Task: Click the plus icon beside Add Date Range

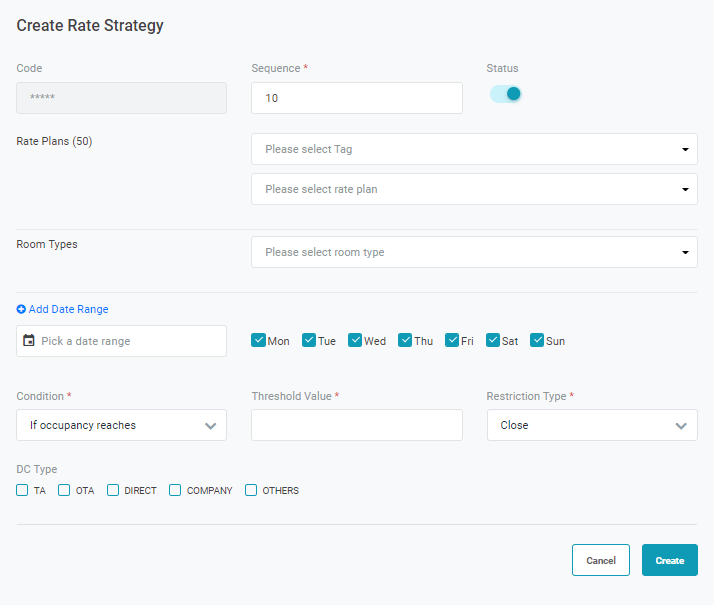Action: (x=21, y=310)
